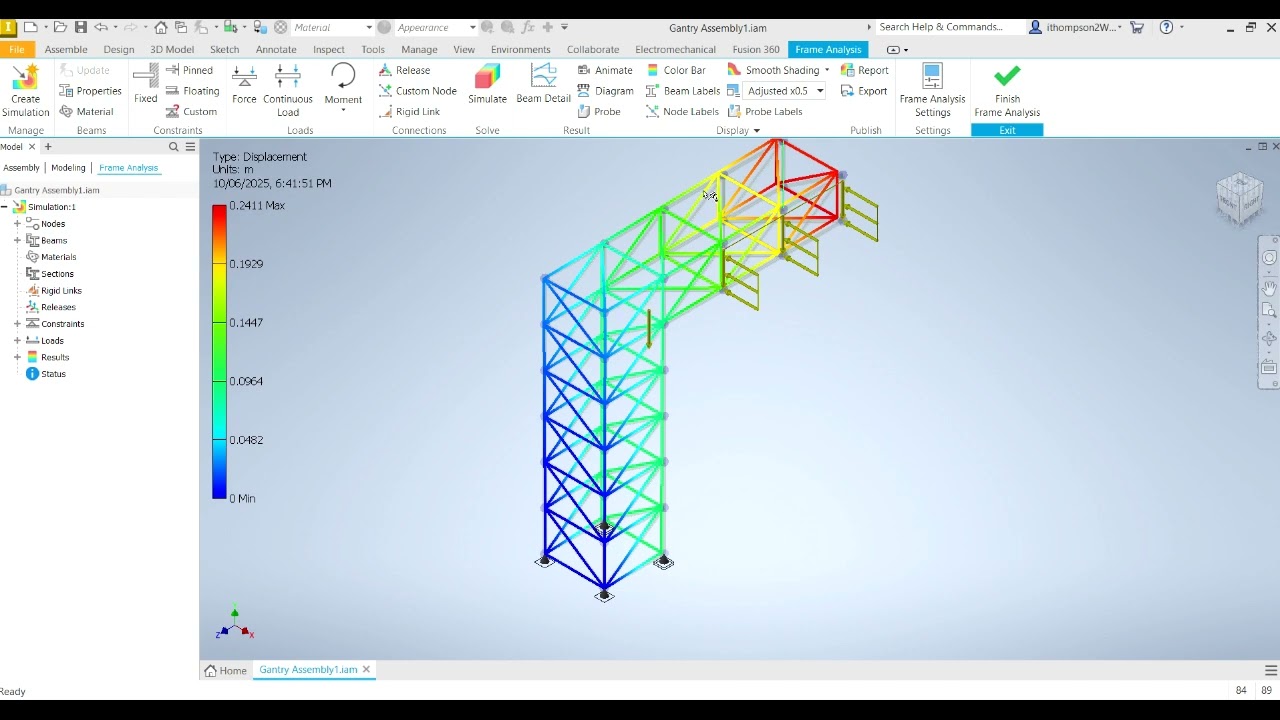Viewport: 1280px width, 720px height.
Task: Open the Diagram result tool
Action: pyautogui.click(x=605, y=91)
